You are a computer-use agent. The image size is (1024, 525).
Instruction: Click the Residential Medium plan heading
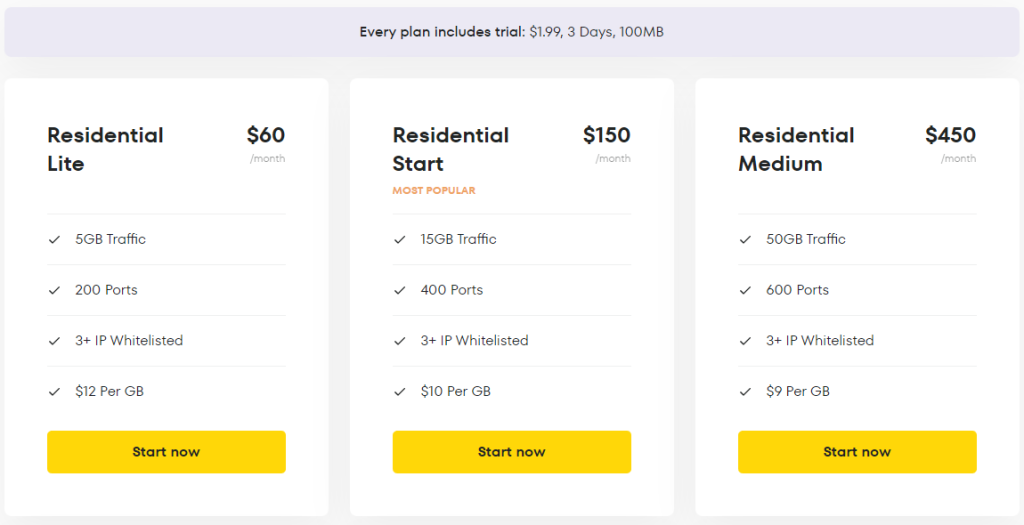796,149
